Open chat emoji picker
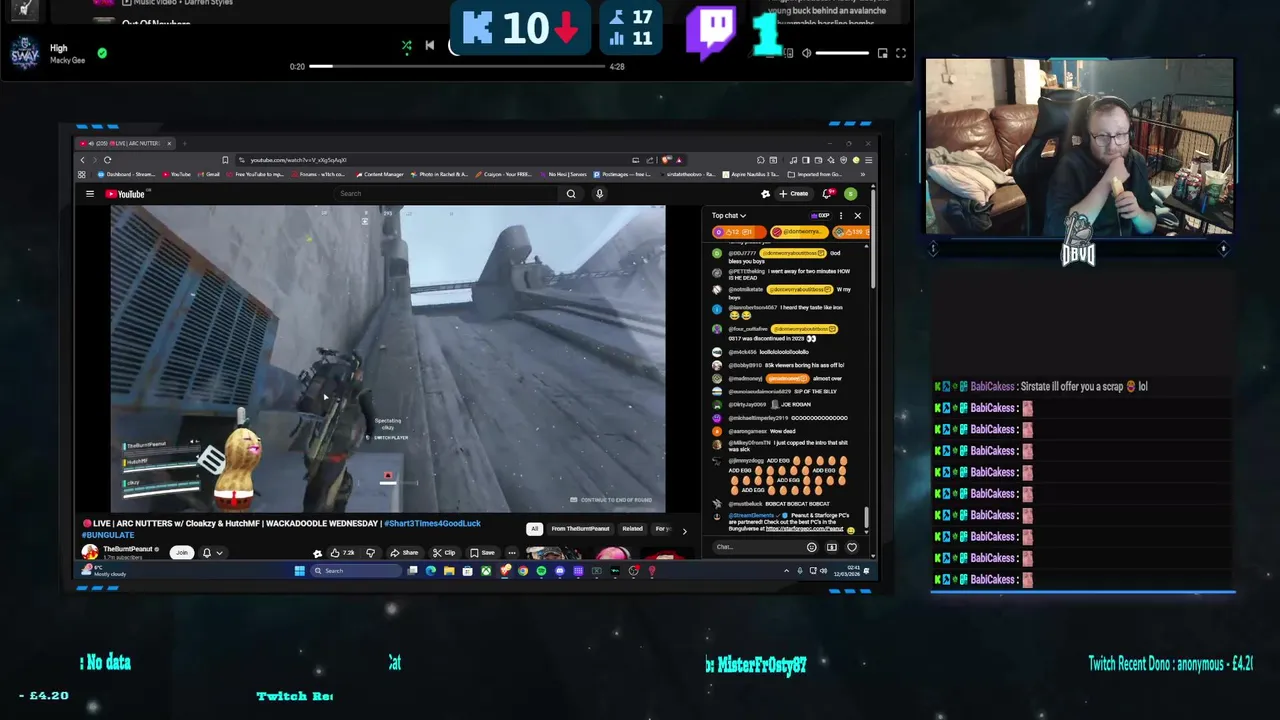 click(811, 547)
